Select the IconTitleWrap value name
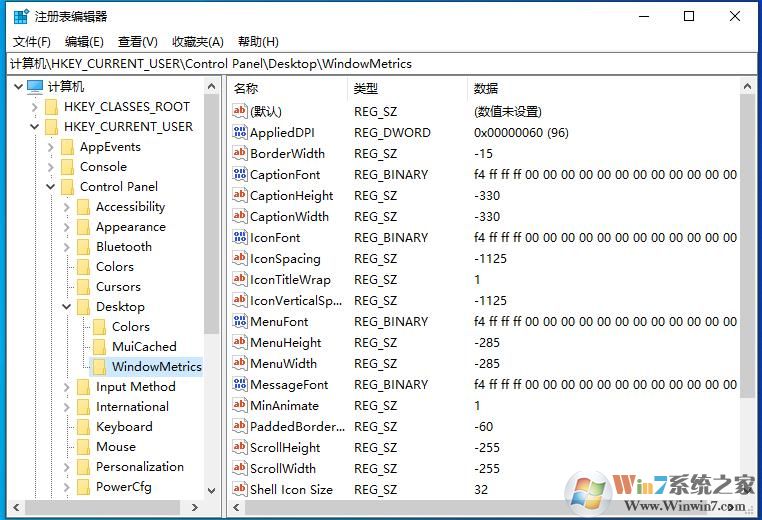The height and width of the screenshot is (520, 762). [290, 279]
